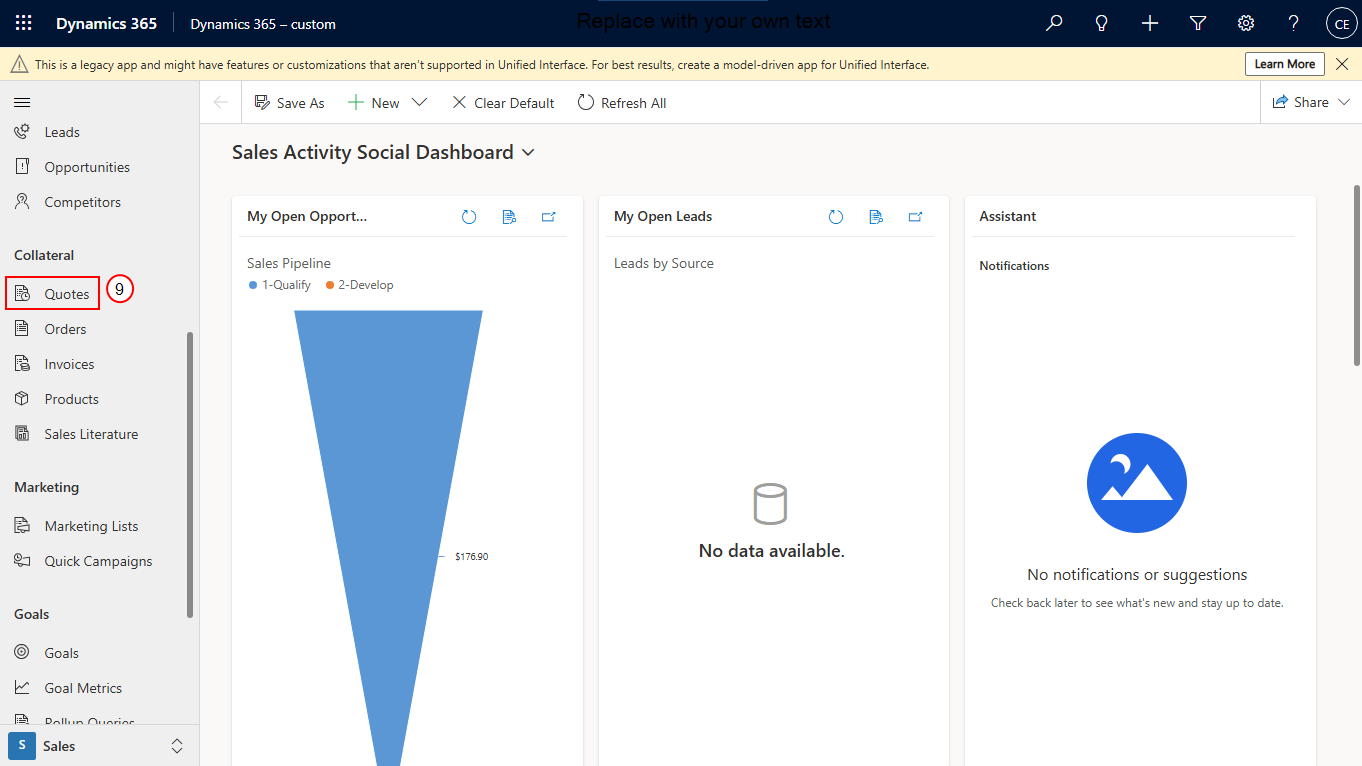Click the dashboard vertical scrollbar

point(1356,275)
